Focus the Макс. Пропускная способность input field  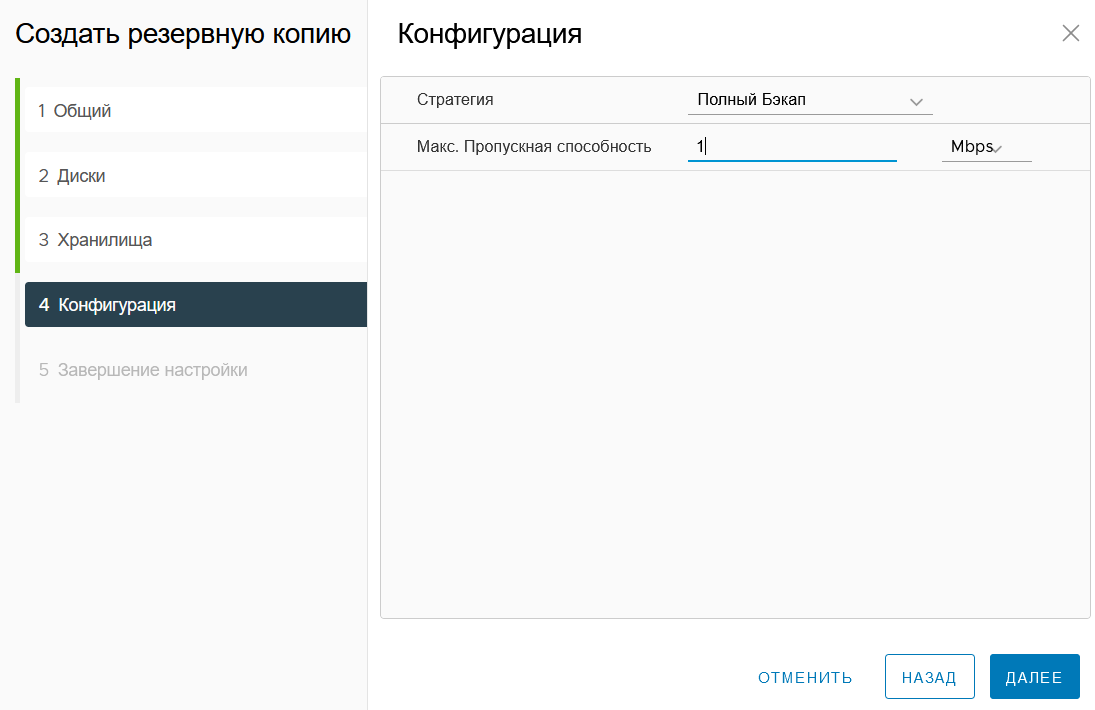(x=792, y=147)
